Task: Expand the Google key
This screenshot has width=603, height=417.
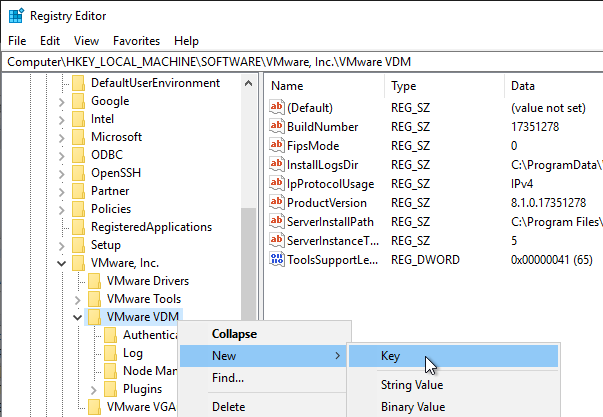Action: click(x=62, y=102)
